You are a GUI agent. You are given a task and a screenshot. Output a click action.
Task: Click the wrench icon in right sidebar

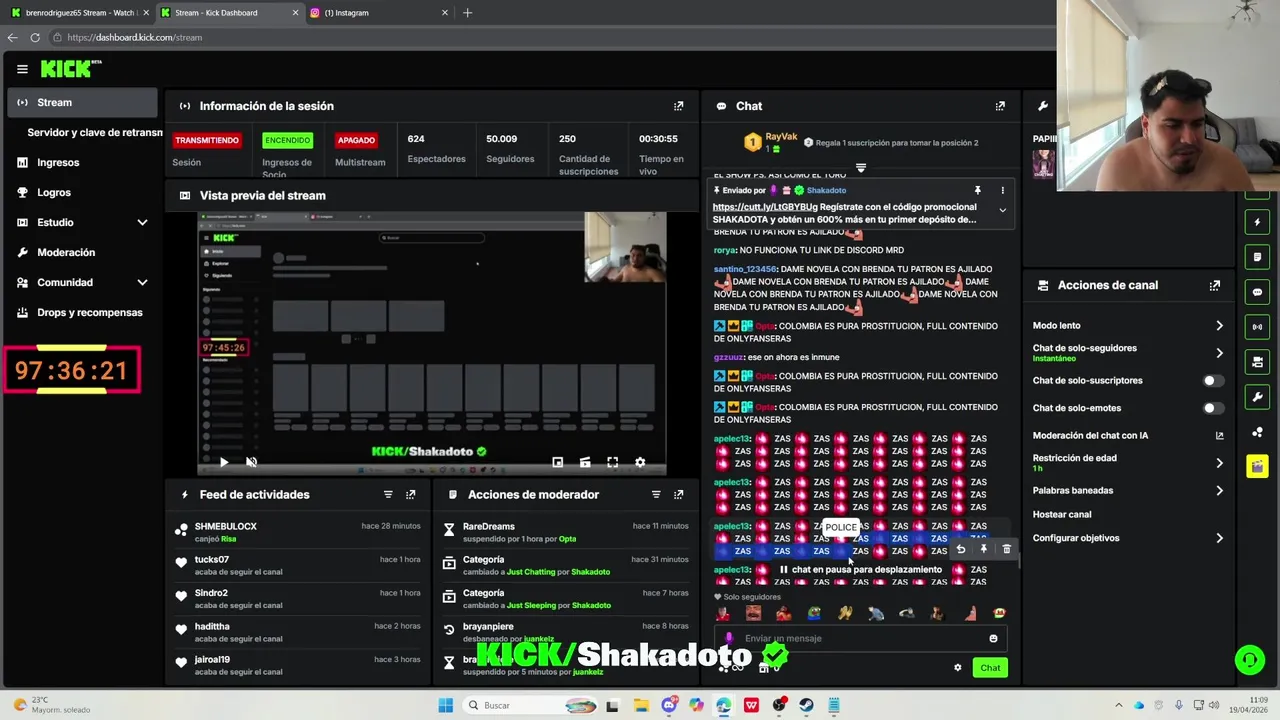(1257, 397)
